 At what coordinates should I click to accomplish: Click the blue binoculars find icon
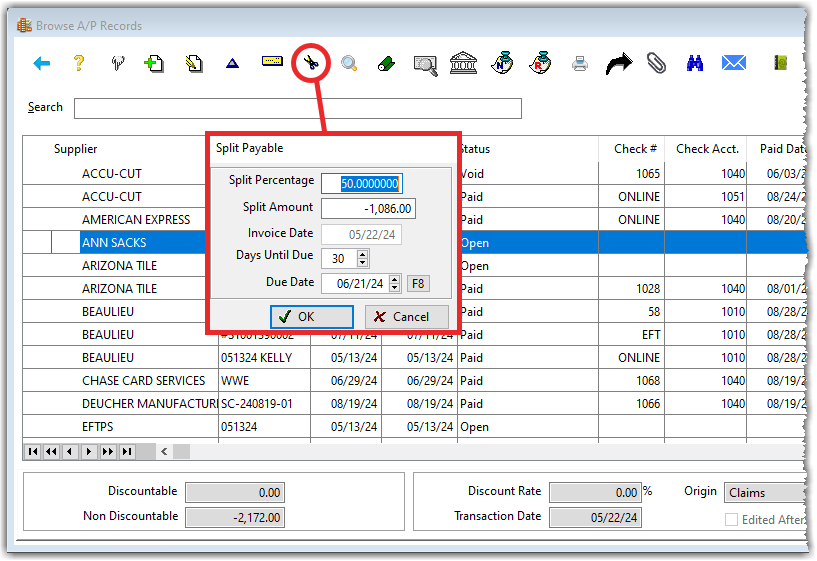[695, 63]
